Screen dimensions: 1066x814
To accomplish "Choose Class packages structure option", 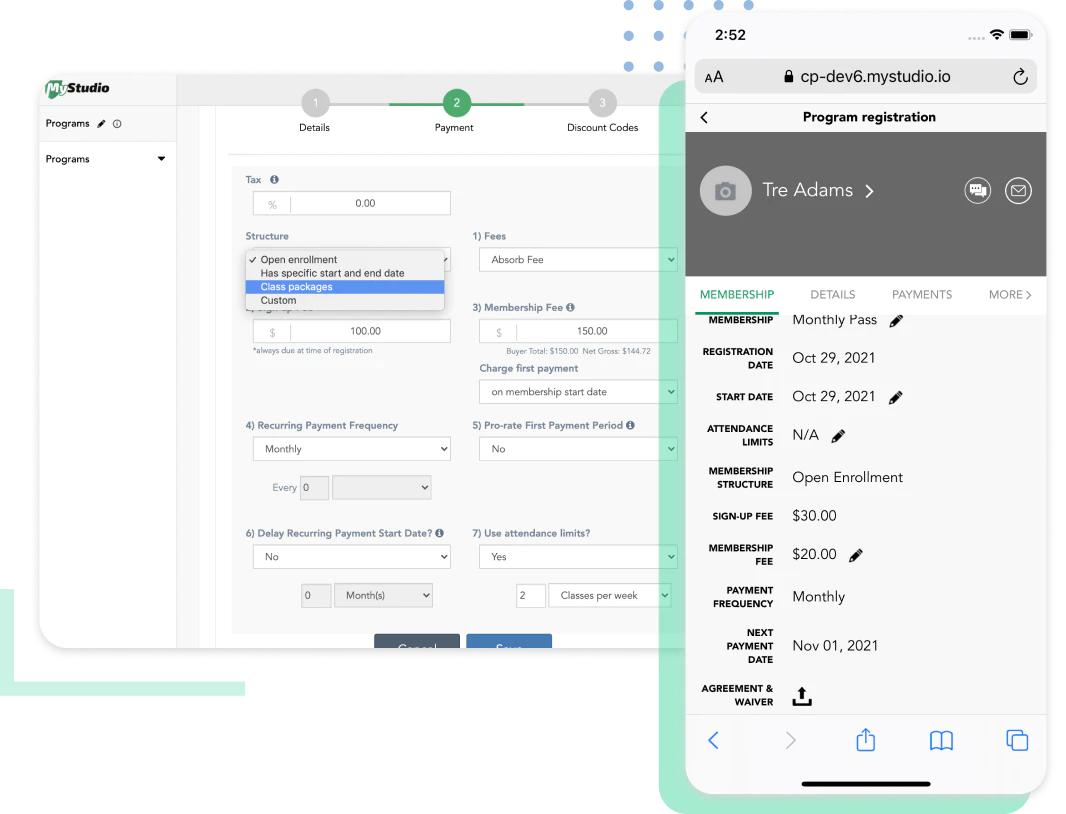I will click(x=345, y=287).
